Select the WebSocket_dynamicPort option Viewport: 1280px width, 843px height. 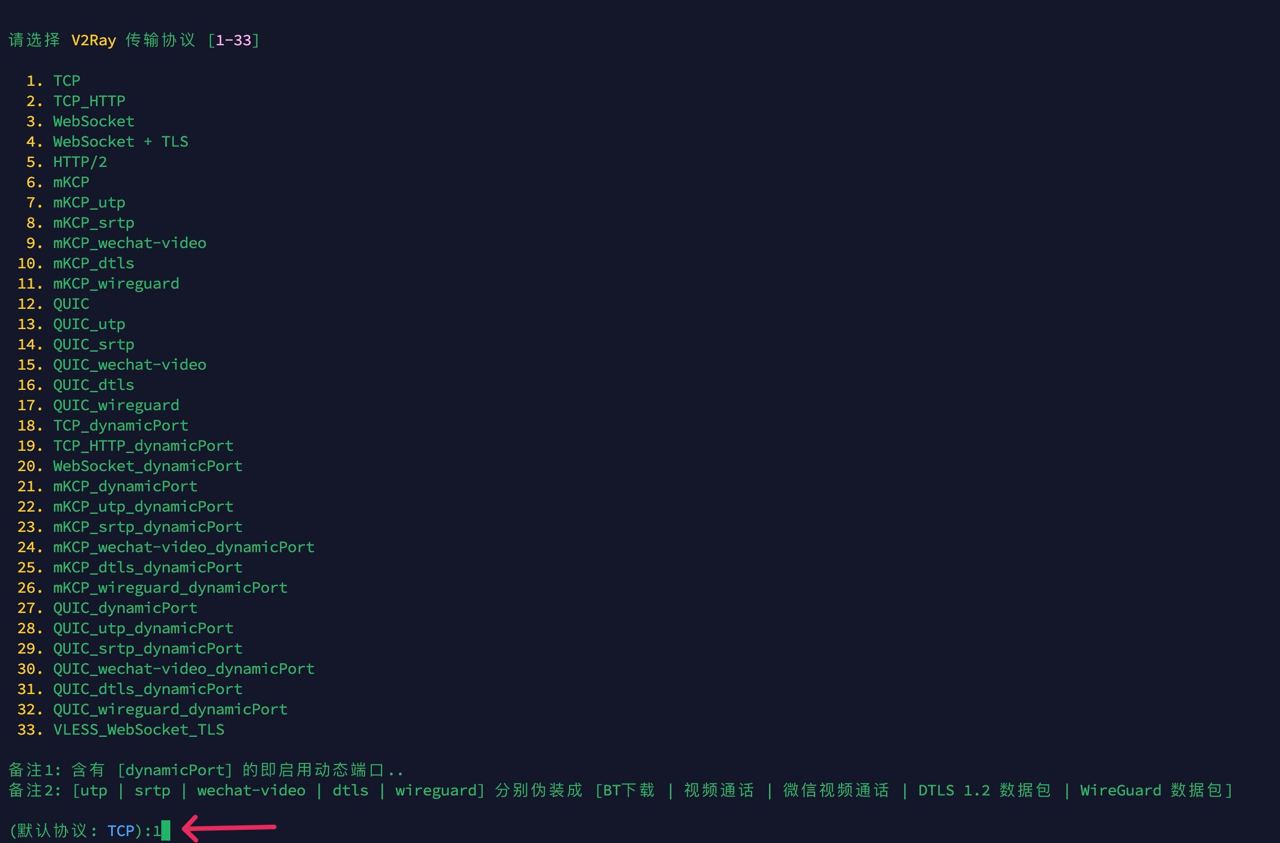[147, 466]
